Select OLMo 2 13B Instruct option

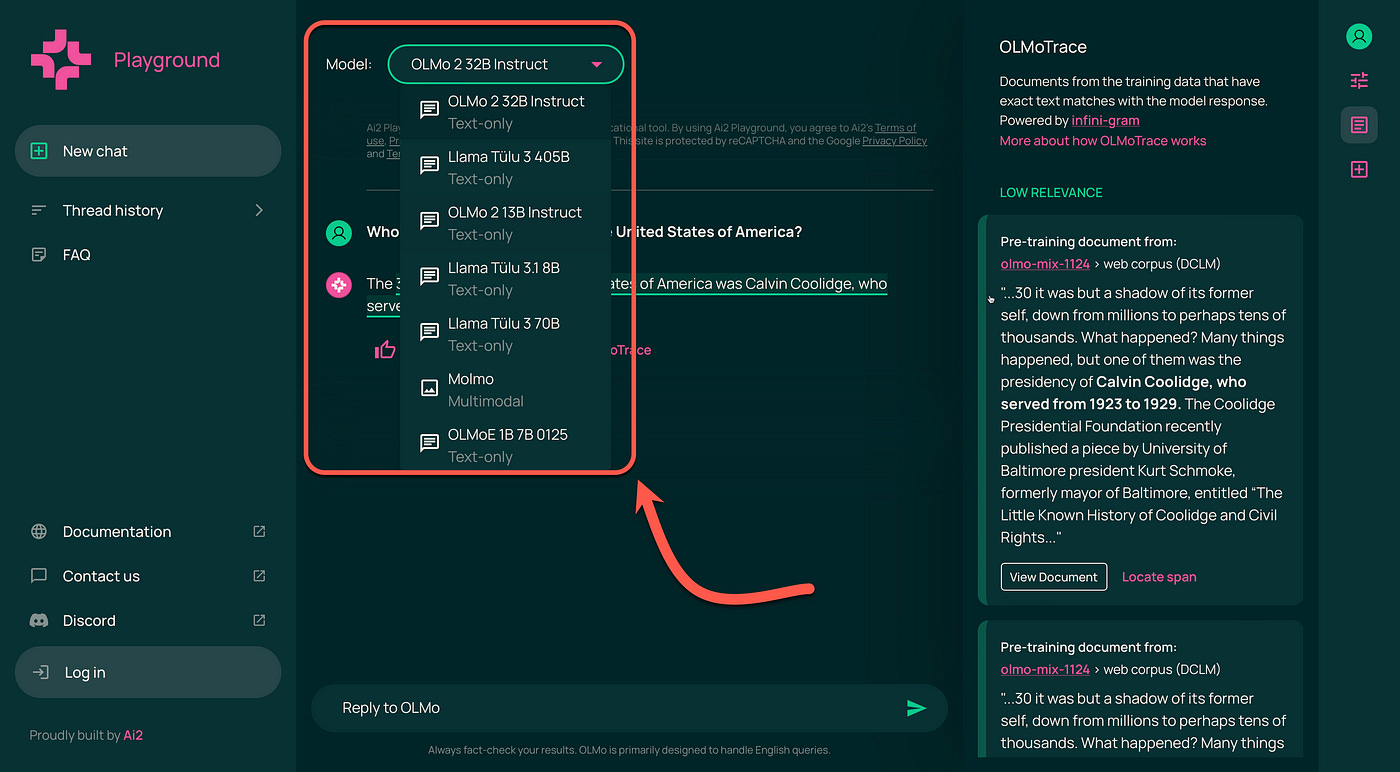click(505, 223)
